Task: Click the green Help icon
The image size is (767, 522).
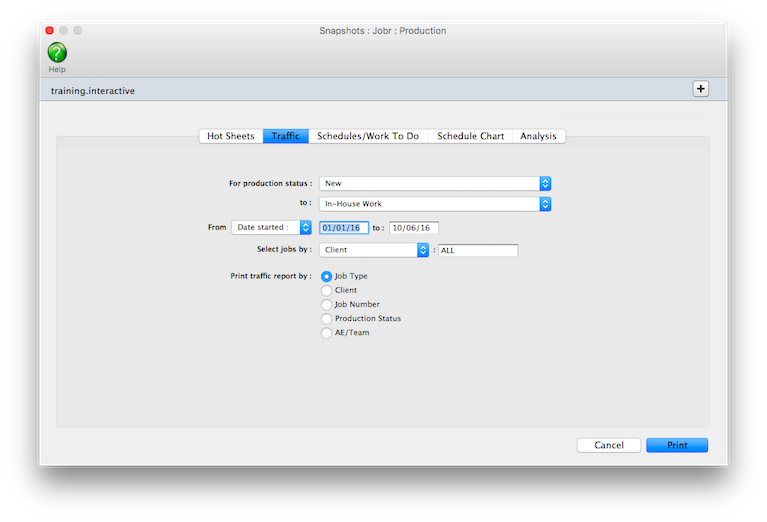Action: pyautogui.click(x=57, y=53)
